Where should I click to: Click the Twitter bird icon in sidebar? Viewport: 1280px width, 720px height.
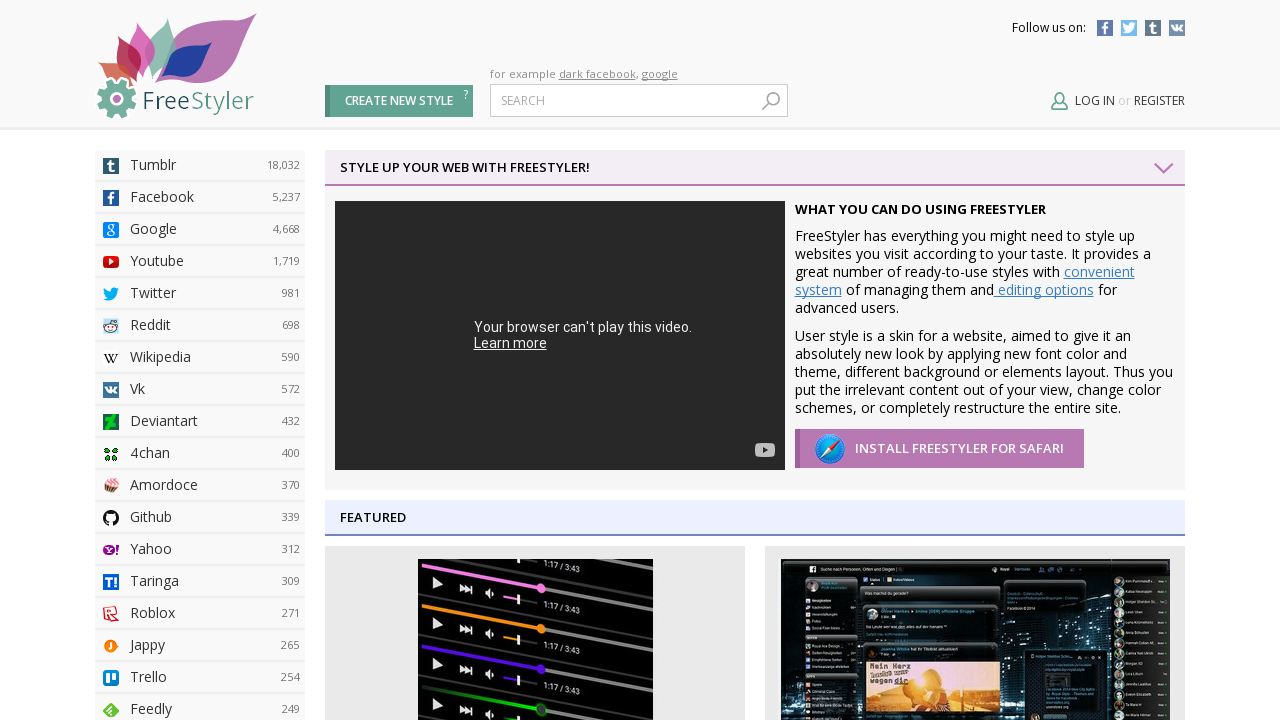pos(111,294)
